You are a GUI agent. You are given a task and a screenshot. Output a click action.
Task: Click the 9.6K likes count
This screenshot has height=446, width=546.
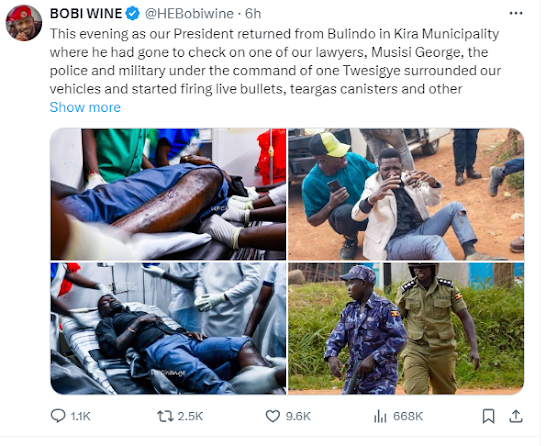(298, 416)
